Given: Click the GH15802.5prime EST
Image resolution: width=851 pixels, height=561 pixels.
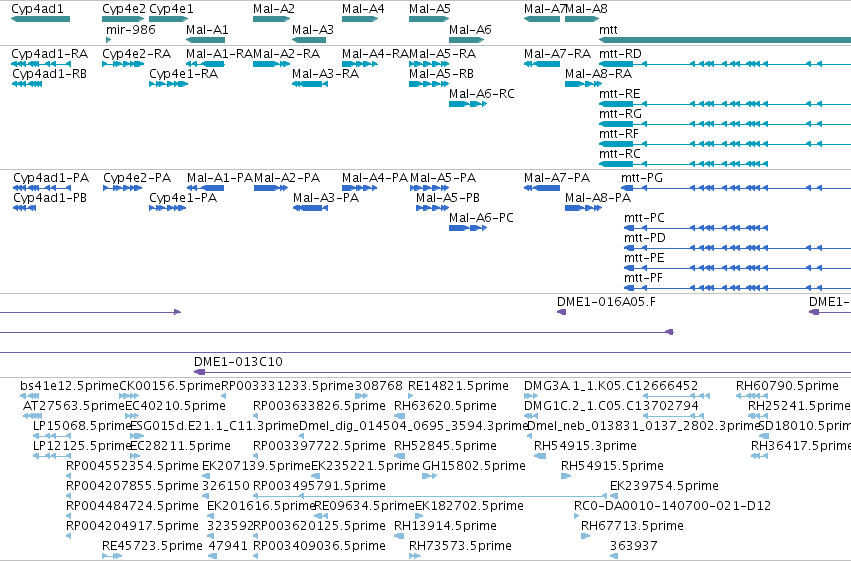Looking at the screenshot, I should pos(430,476).
